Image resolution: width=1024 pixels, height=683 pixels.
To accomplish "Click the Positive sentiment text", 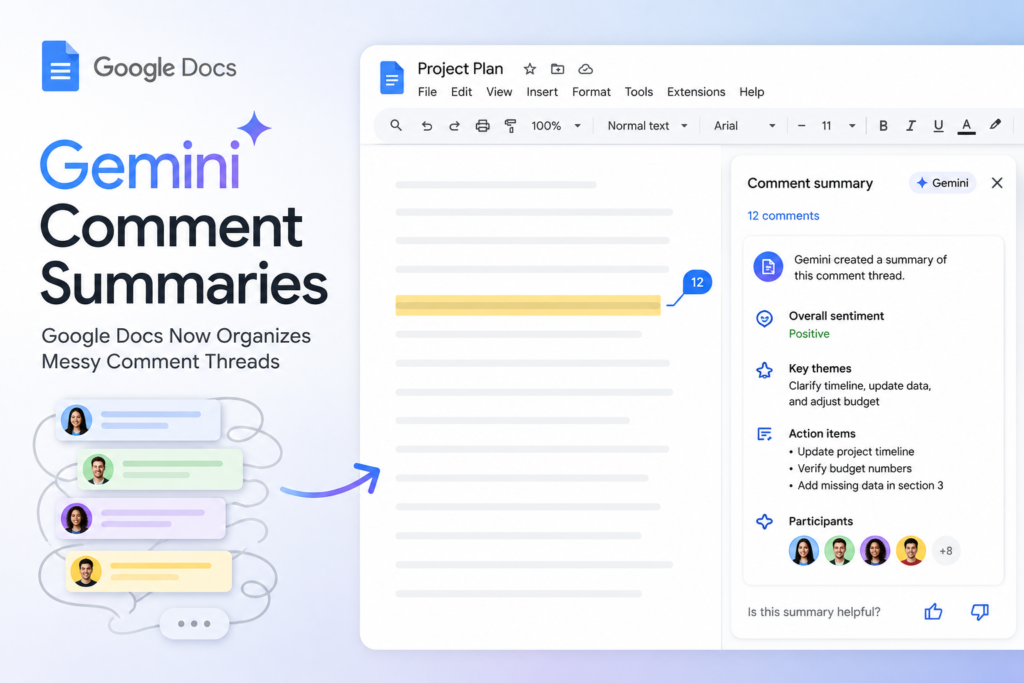I will (x=809, y=334).
